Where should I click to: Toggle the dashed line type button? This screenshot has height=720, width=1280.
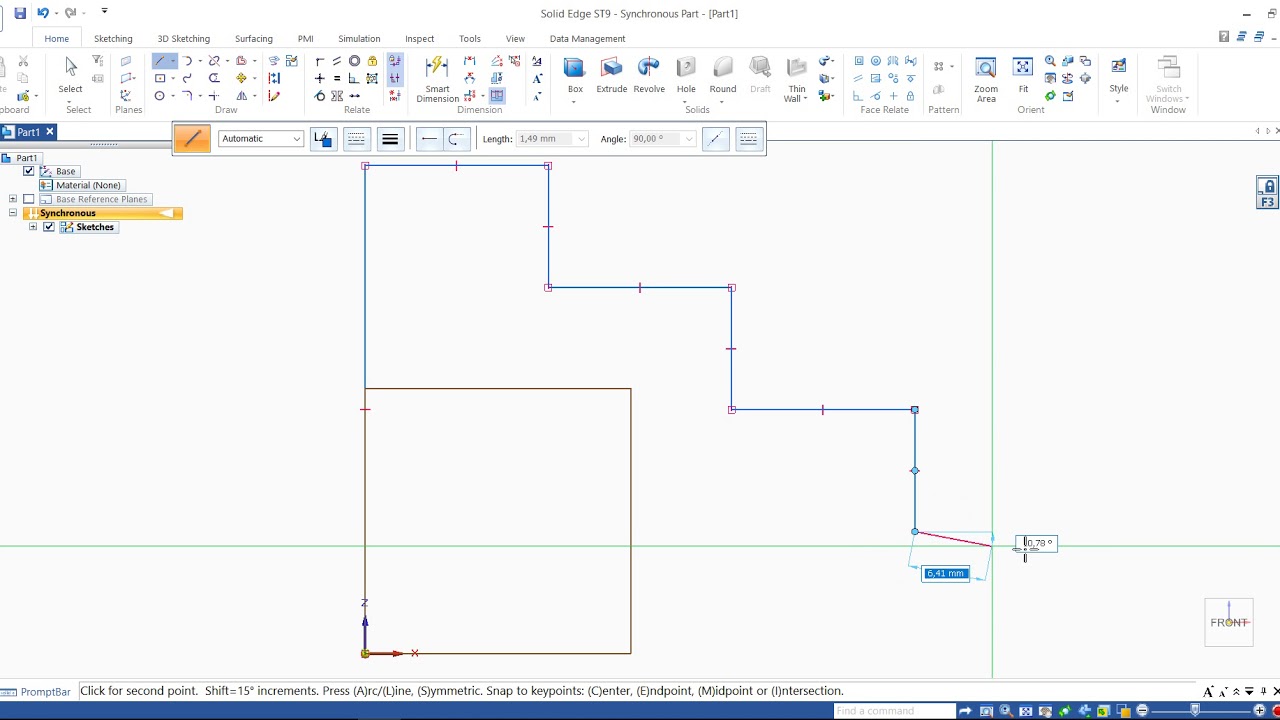pyautogui.click(x=356, y=139)
